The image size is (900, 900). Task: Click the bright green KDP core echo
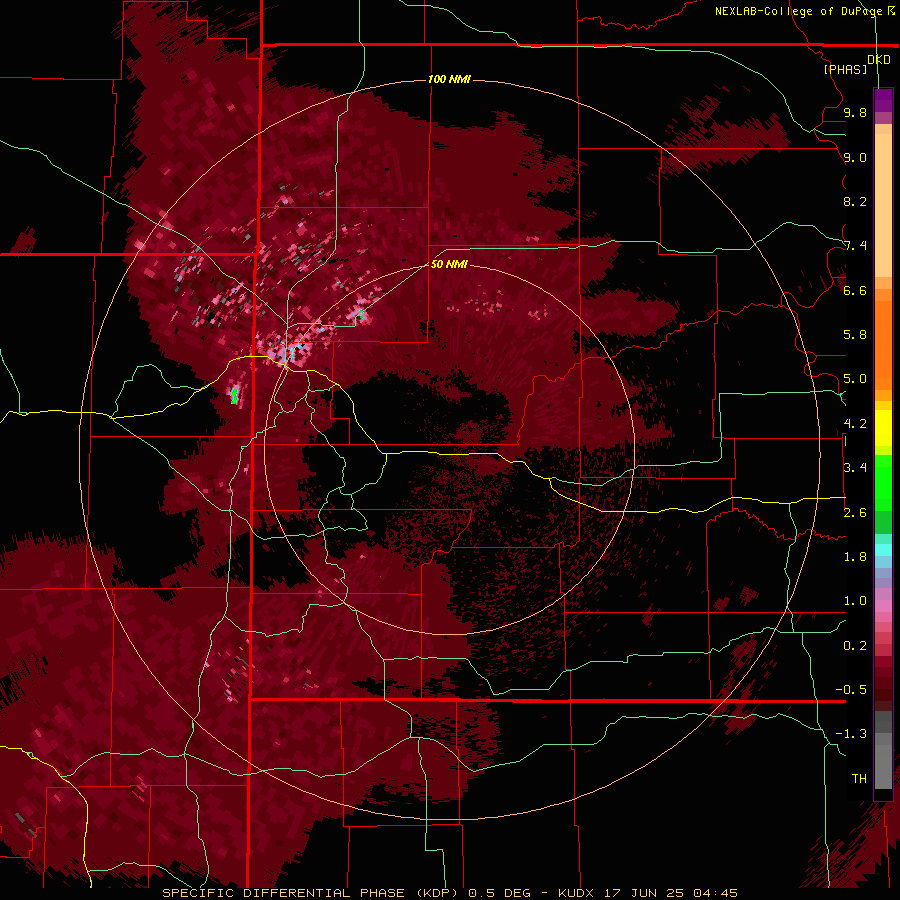coord(234,396)
